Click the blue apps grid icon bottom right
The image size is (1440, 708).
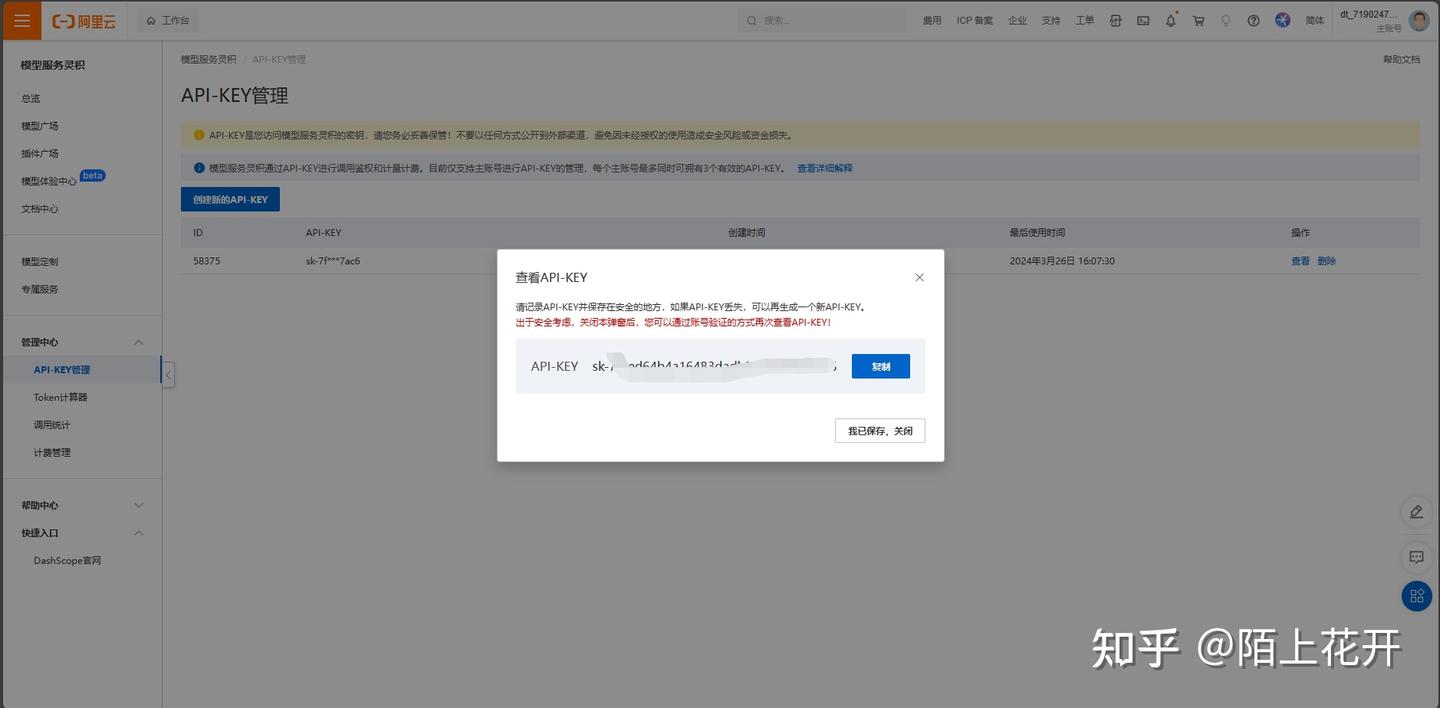tap(1416, 596)
